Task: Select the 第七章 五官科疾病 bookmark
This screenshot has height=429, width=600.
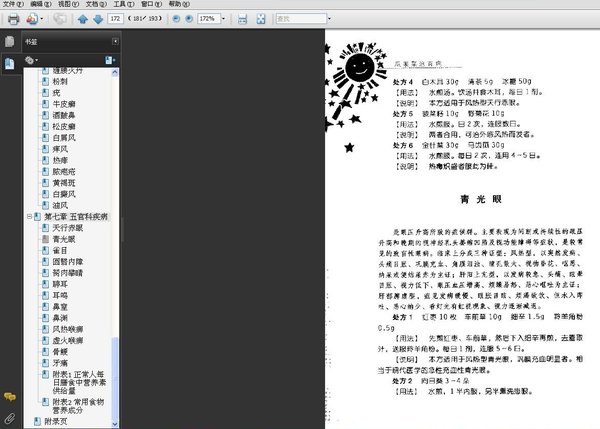Action: tap(76, 217)
